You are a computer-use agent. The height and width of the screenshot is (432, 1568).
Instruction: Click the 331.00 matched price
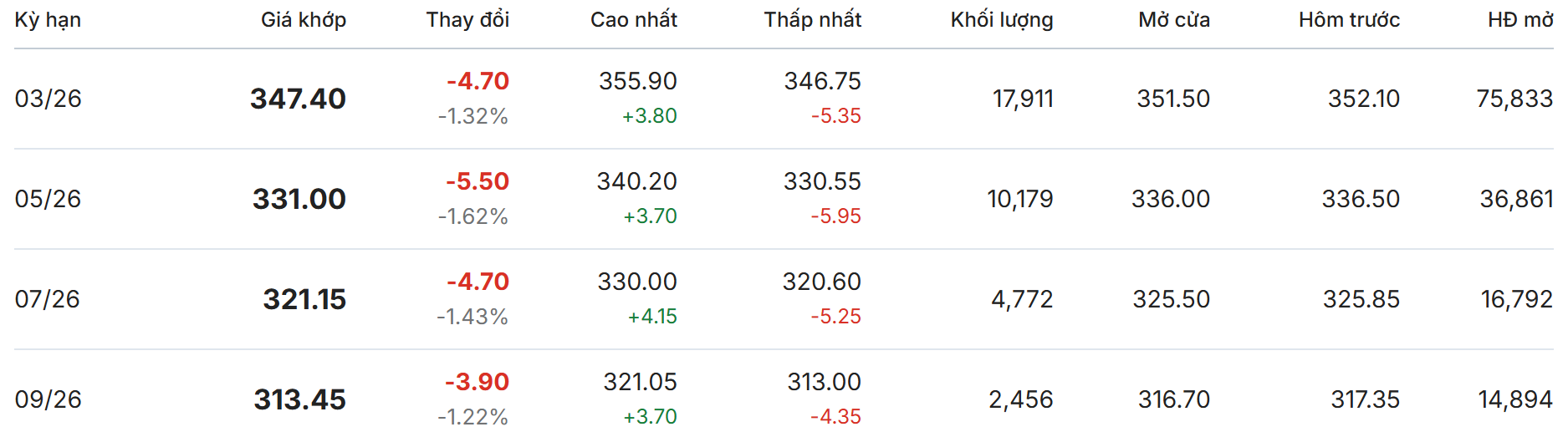(x=299, y=199)
